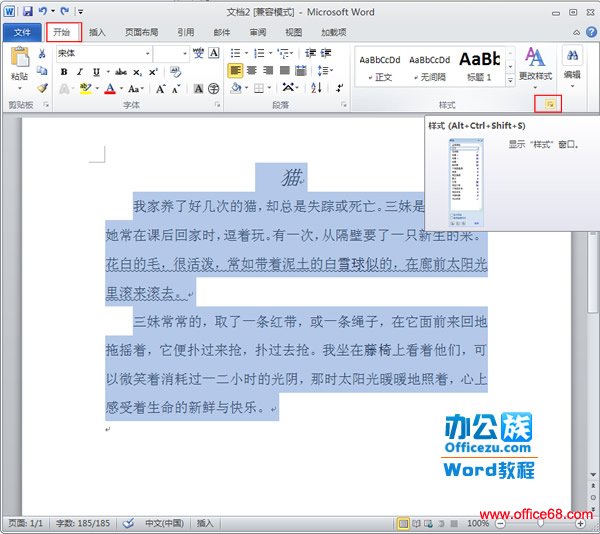Screen dimensions: 600x534
Task: Select Distributed alignment
Action: tap(301, 70)
